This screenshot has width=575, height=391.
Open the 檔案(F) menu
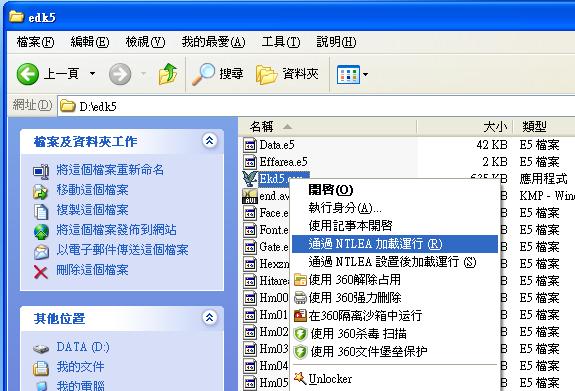pos(35,42)
